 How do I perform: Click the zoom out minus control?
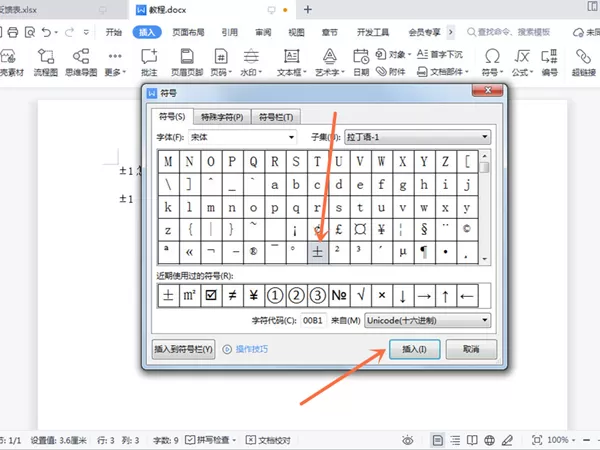(x=586, y=440)
